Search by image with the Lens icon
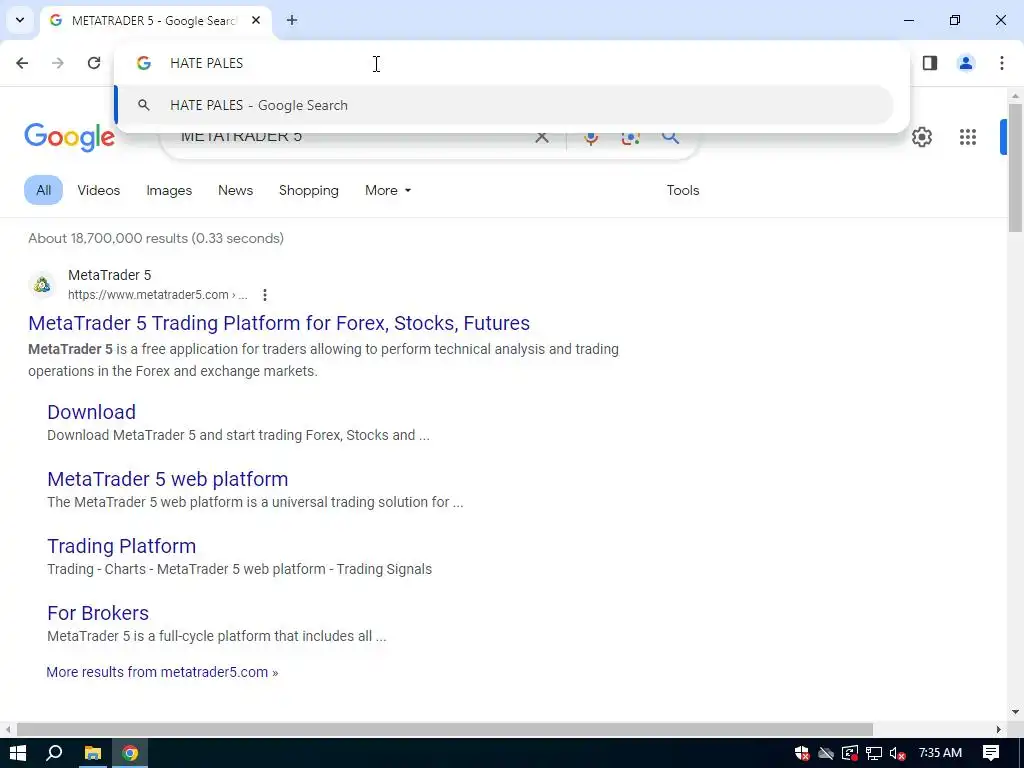This screenshot has height=768, width=1024. tap(630, 137)
